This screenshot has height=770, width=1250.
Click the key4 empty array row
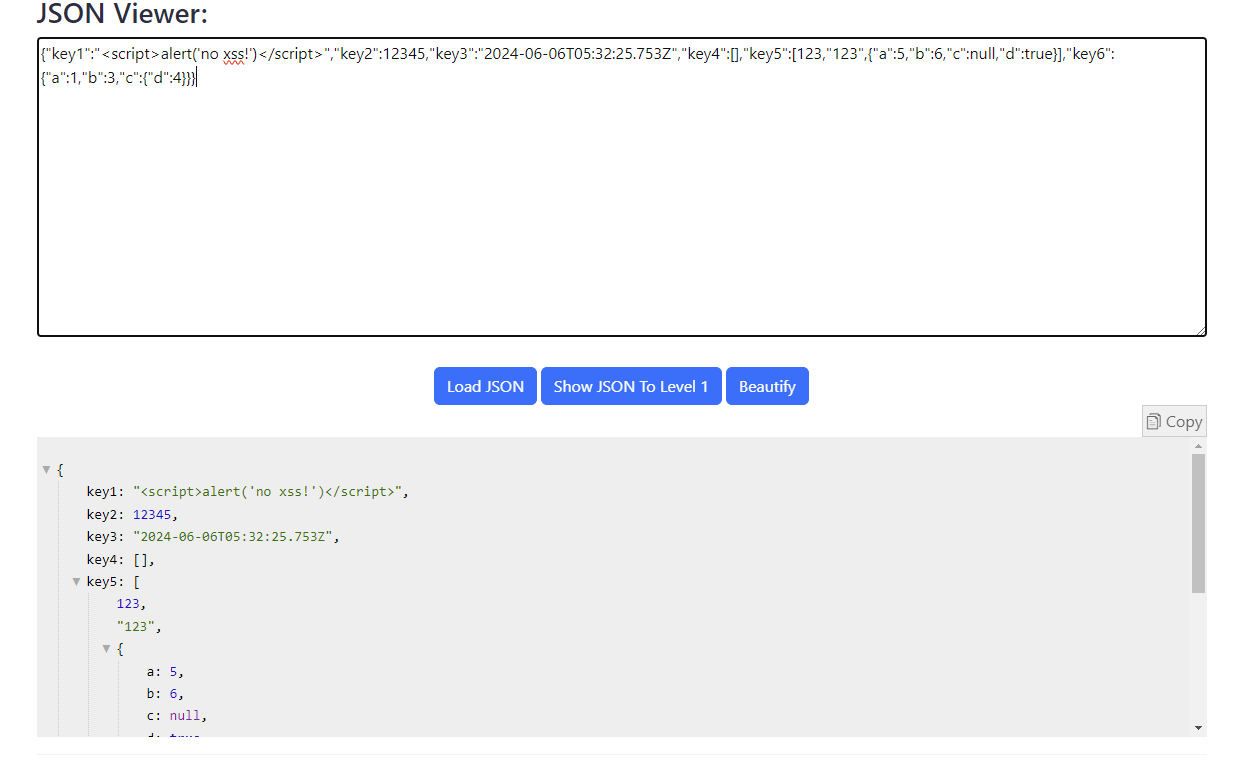[x=121, y=560]
